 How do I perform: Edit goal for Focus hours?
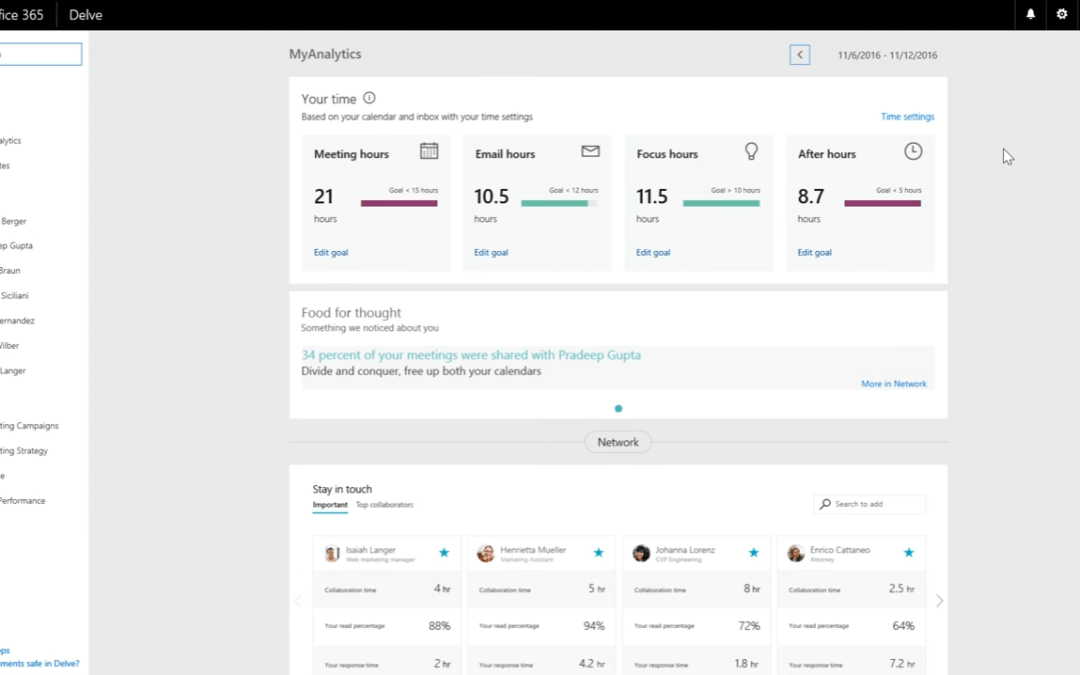coord(653,252)
